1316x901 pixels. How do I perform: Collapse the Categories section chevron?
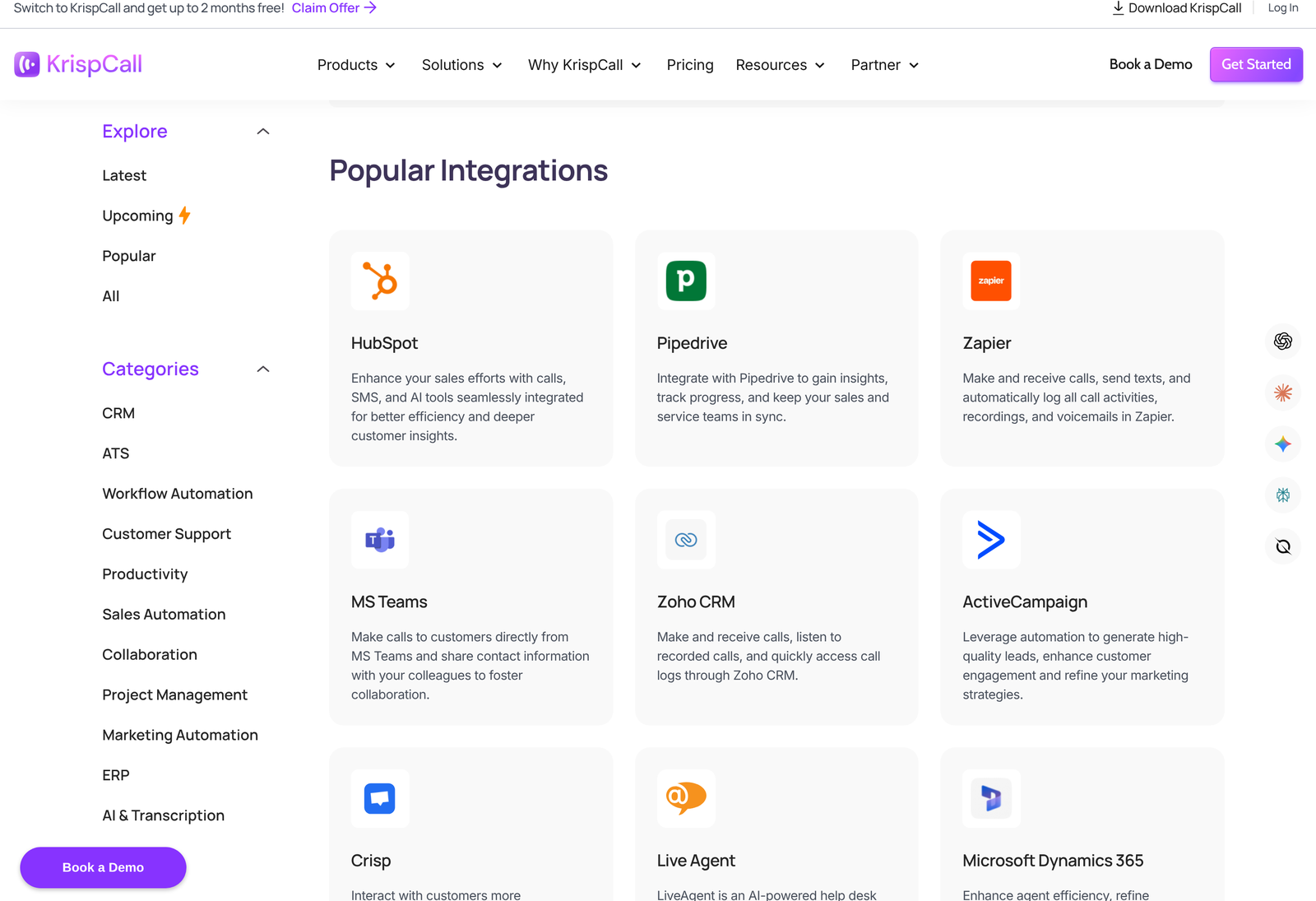click(263, 369)
